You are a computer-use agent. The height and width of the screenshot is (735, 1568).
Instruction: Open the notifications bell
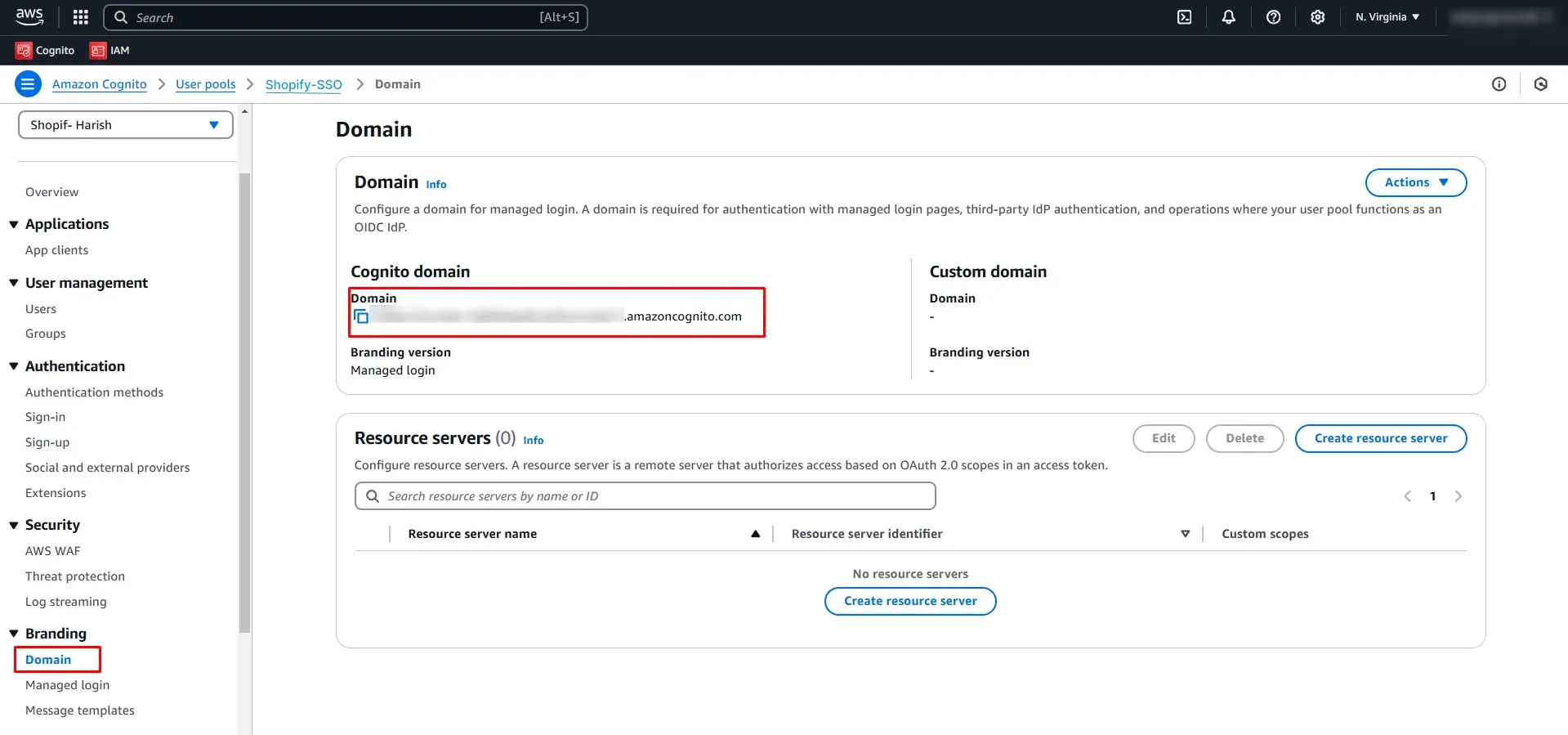(x=1228, y=17)
